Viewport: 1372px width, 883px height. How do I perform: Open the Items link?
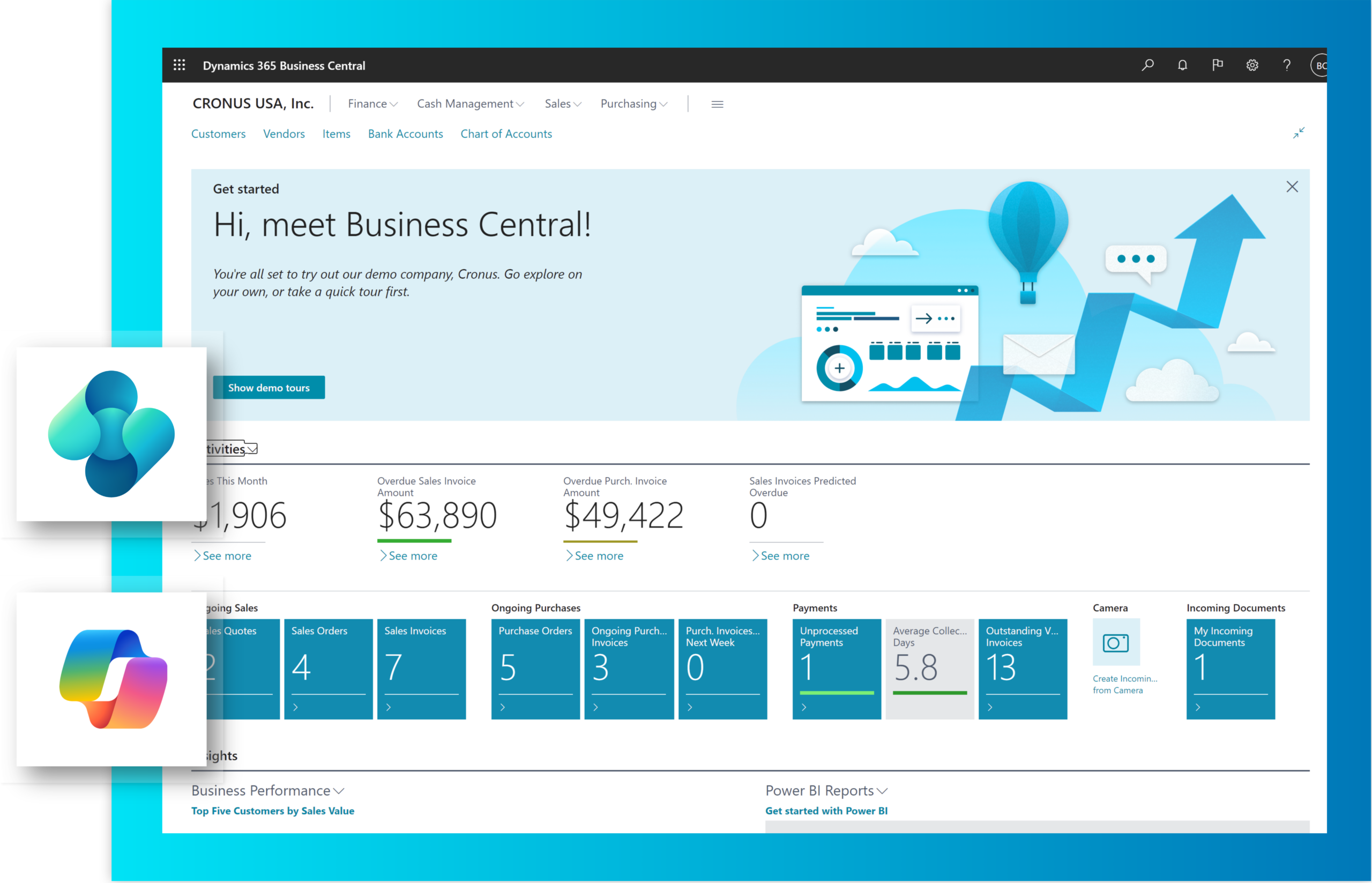[336, 133]
